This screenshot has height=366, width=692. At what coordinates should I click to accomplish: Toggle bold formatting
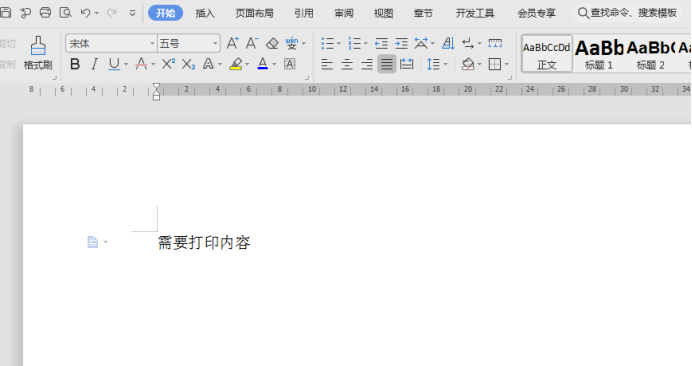coord(75,64)
